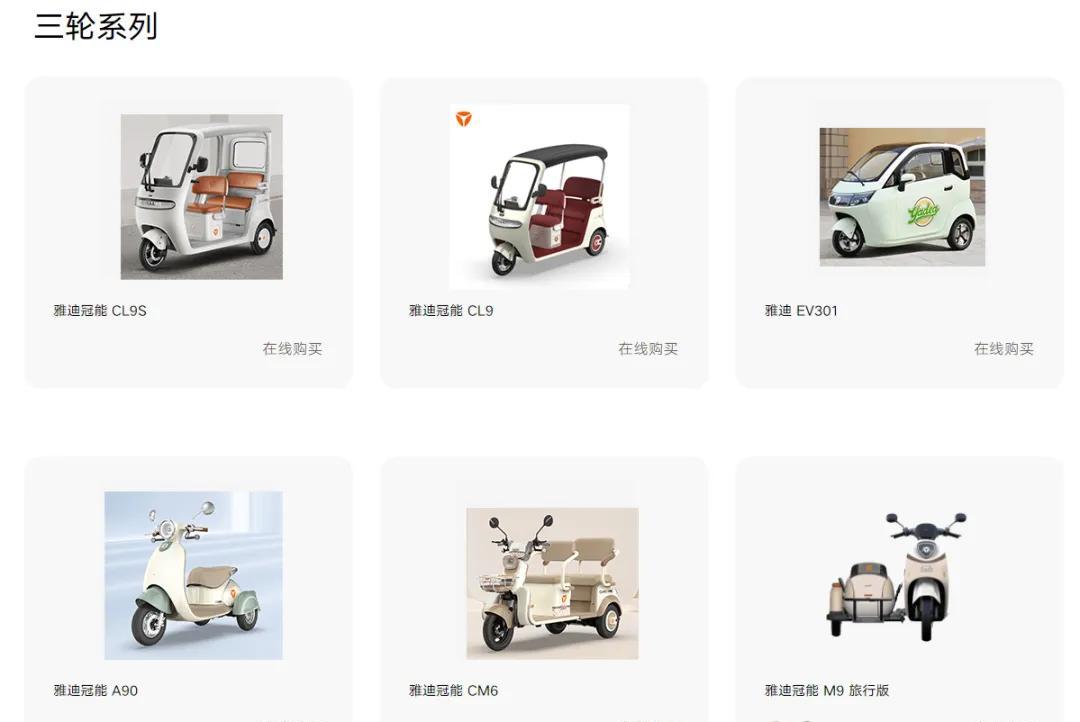Select the 雅迪冠能 M9 旅行版 title
The height and width of the screenshot is (722, 1080).
827,690
